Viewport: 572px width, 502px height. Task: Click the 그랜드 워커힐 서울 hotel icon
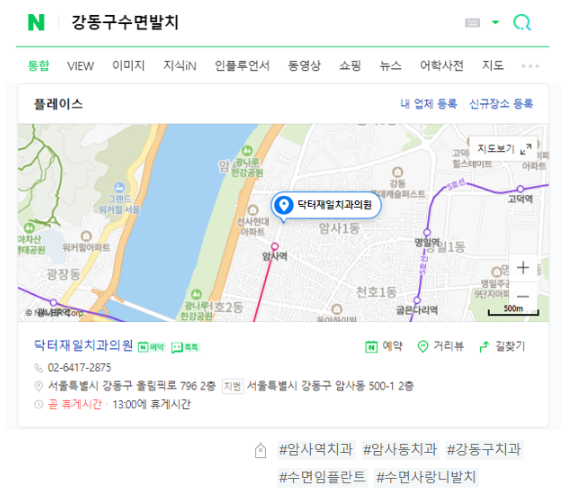pos(119,188)
